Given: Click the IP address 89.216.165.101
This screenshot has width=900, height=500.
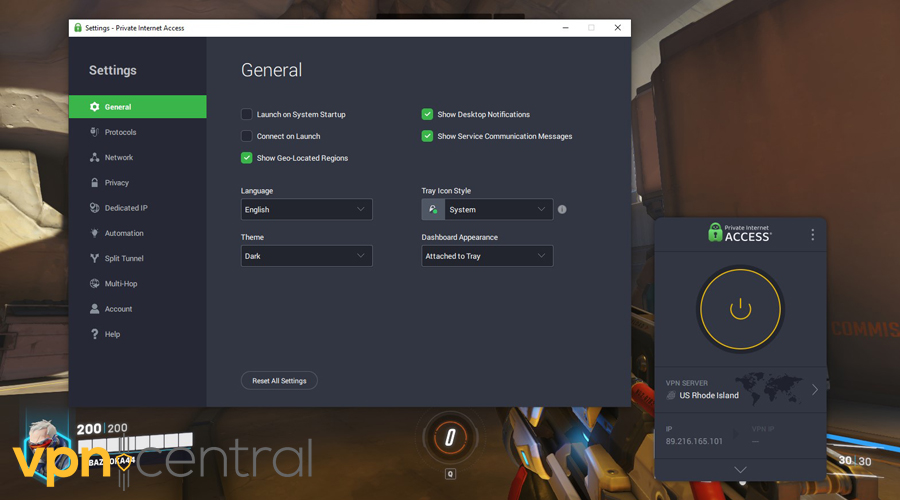Looking at the screenshot, I should (694, 441).
